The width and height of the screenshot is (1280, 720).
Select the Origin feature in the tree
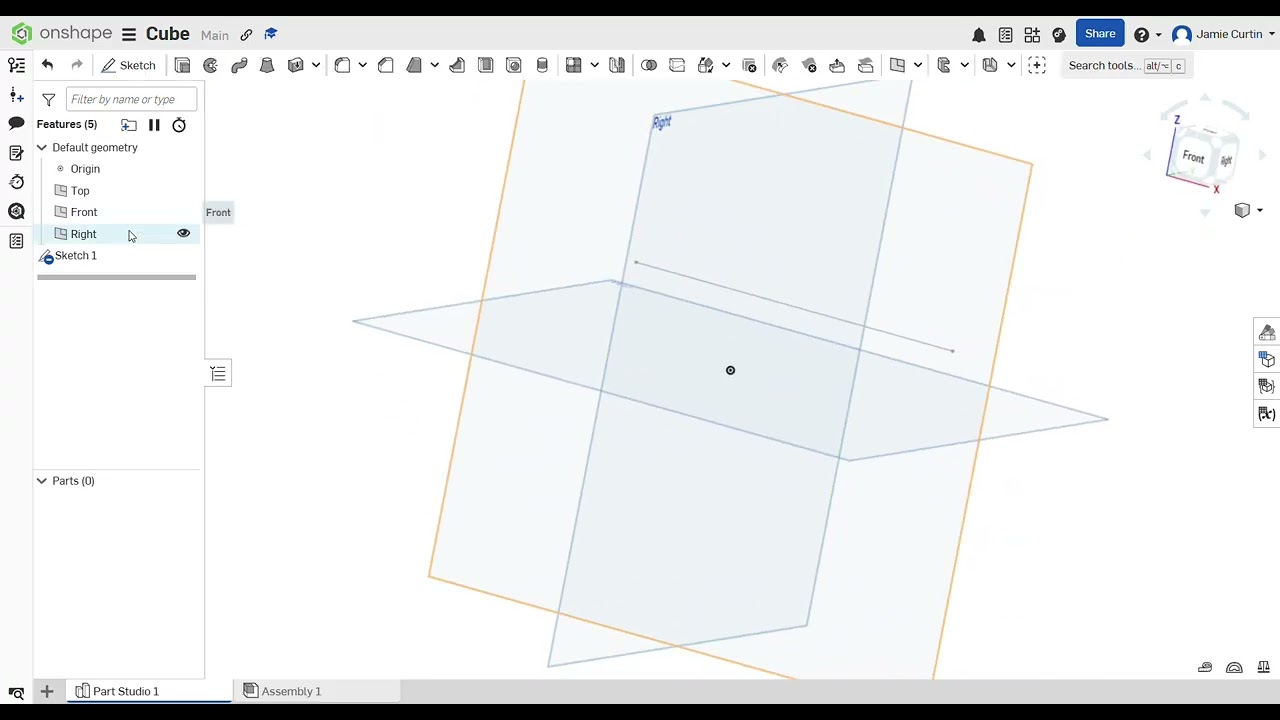click(85, 169)
